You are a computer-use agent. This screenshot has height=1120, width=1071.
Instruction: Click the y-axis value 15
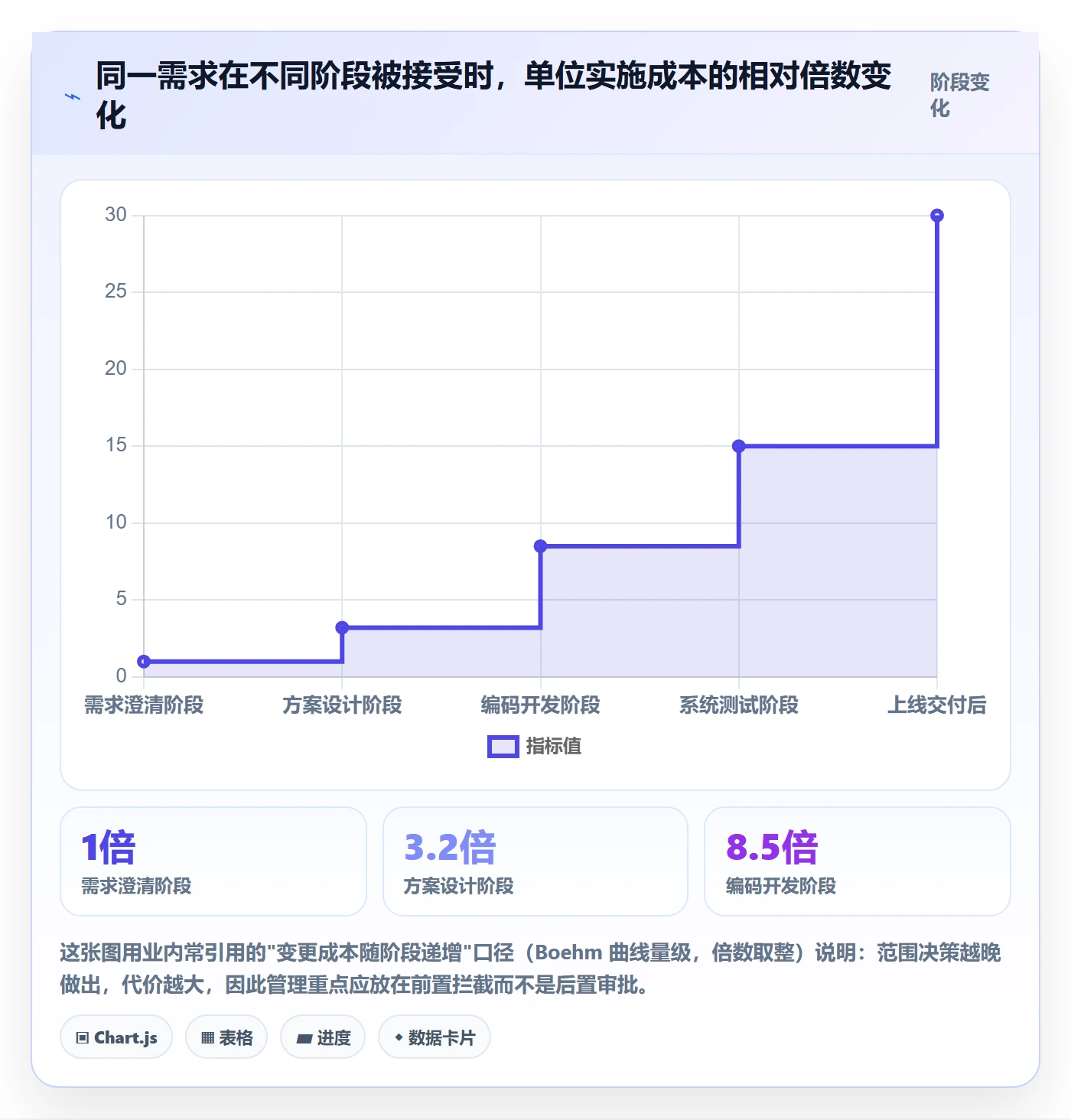click(x=116, y=445)
